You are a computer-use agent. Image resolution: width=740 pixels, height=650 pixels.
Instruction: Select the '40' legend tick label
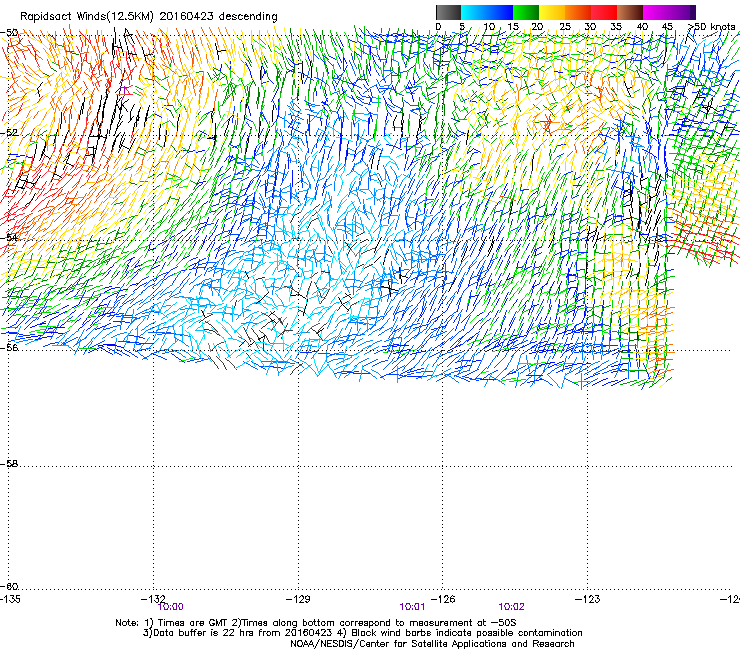pyautogui.click(x=642, y=26)
